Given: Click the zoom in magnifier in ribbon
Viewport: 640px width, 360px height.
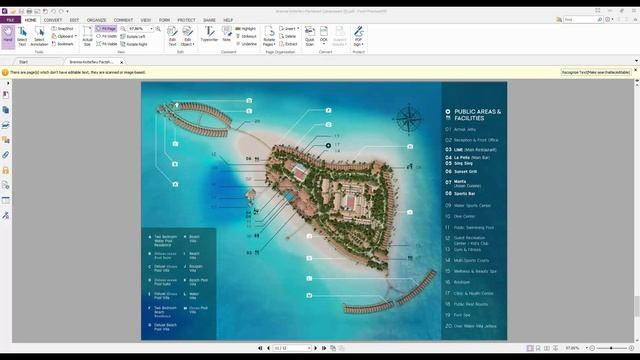Looking at the screenshot, I should pos(158,29).
